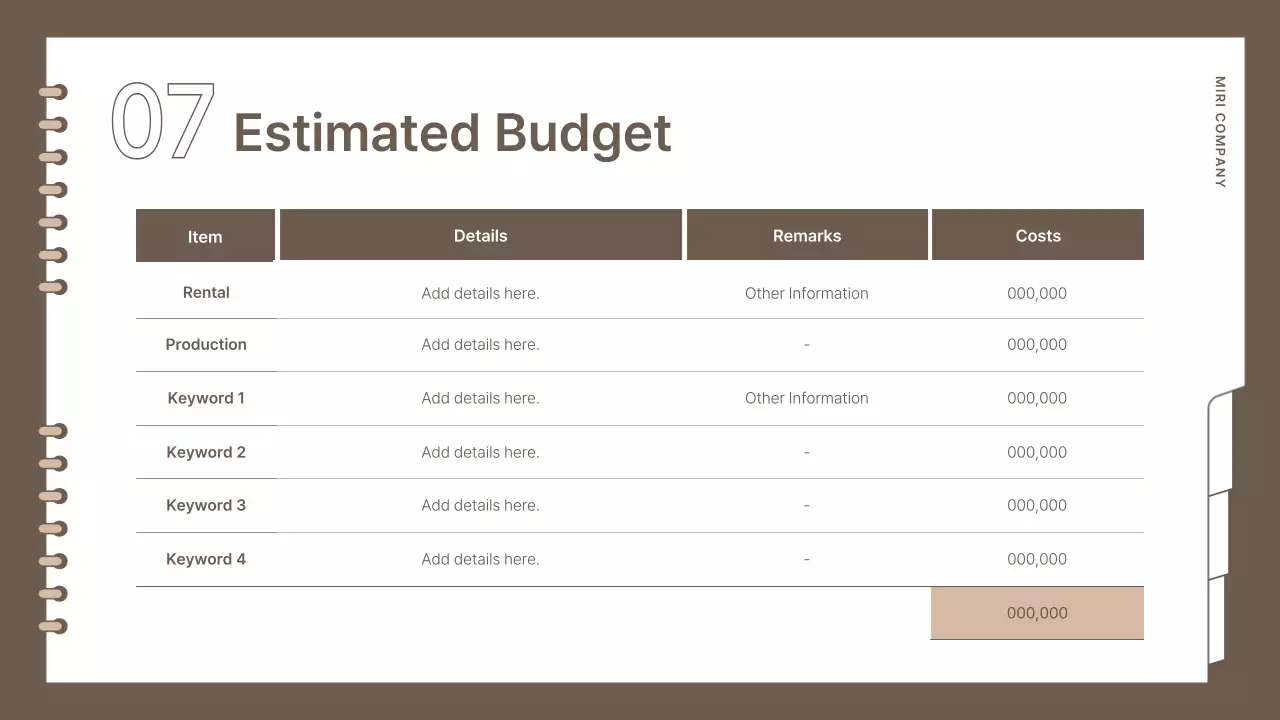Click "Other Information" in the Rental row

806,293
